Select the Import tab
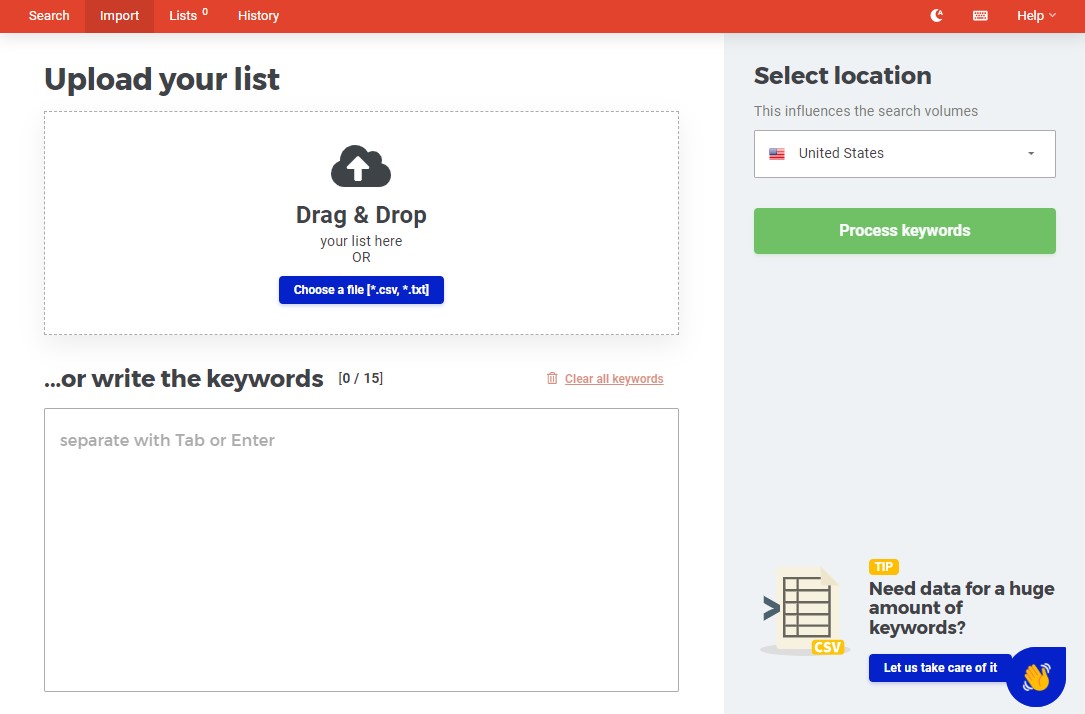1085x714 pixels. click(119, 15)
